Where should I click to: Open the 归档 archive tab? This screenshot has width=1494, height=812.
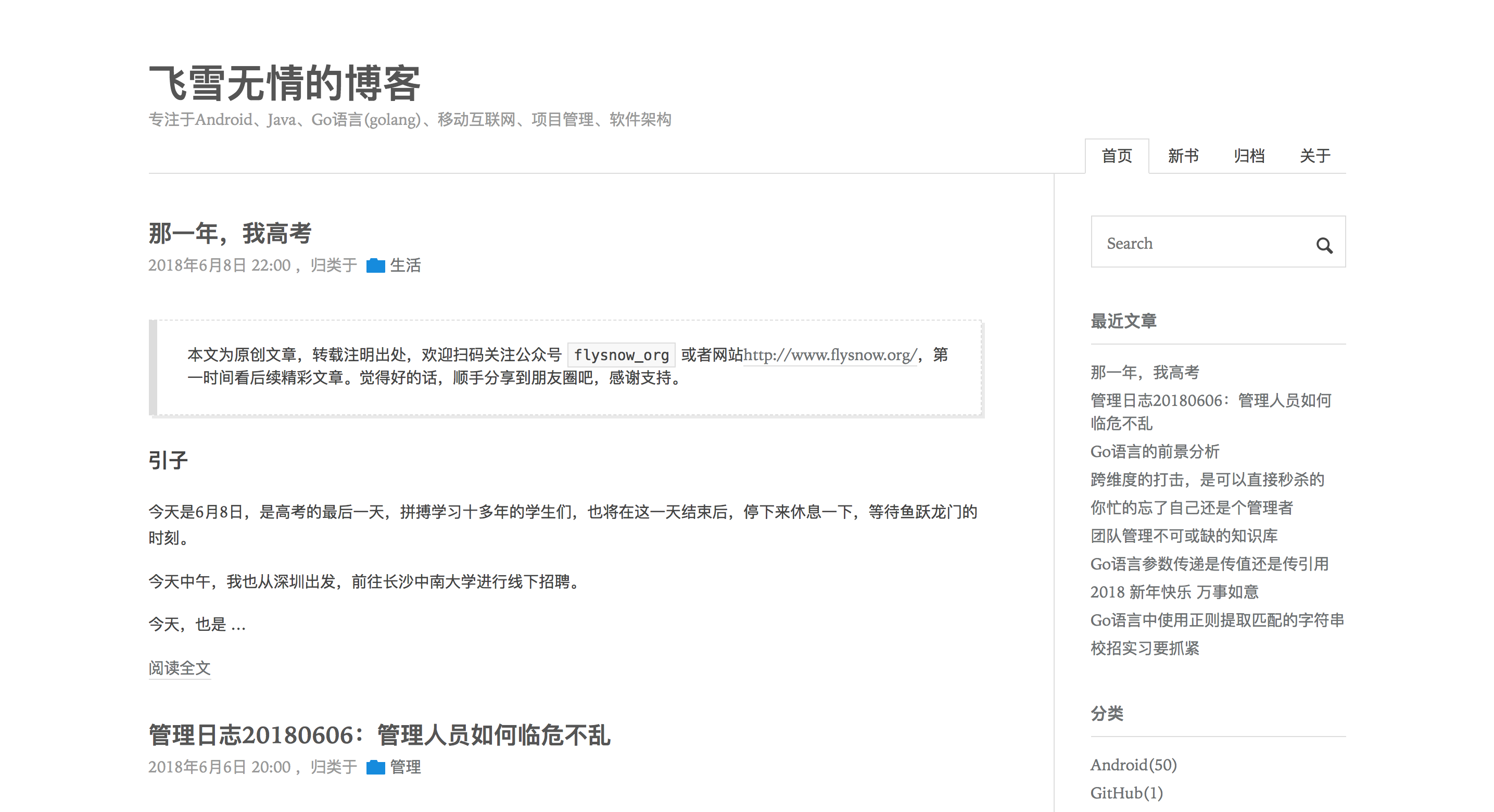(x=1249, y=156)
